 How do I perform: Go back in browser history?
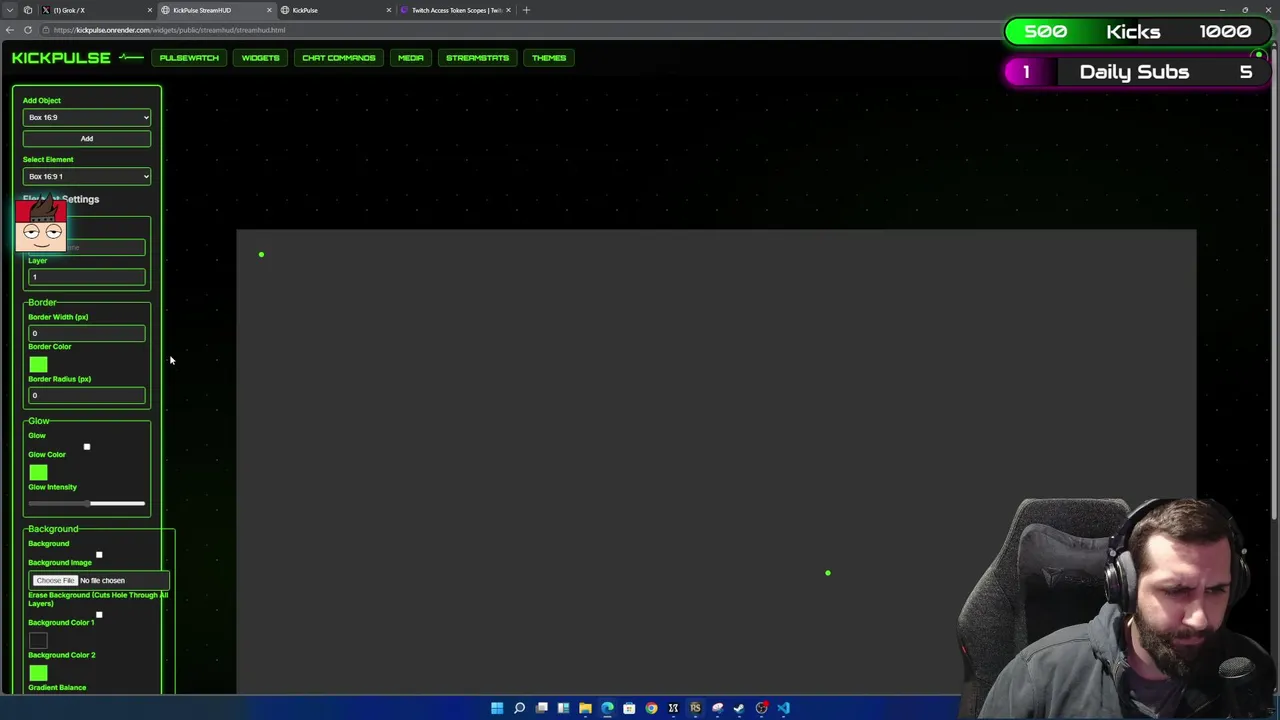point(10,30)
